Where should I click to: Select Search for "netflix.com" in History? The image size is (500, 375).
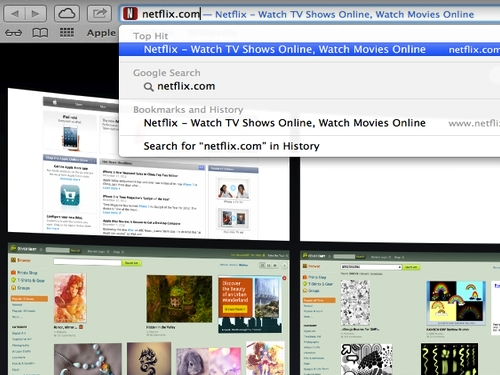(x=309, y=146)
